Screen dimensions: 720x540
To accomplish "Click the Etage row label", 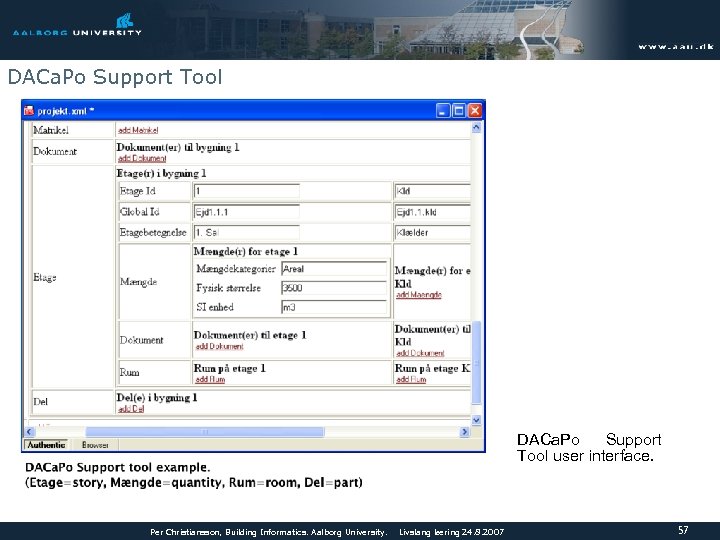I will [x=45, y=277].
